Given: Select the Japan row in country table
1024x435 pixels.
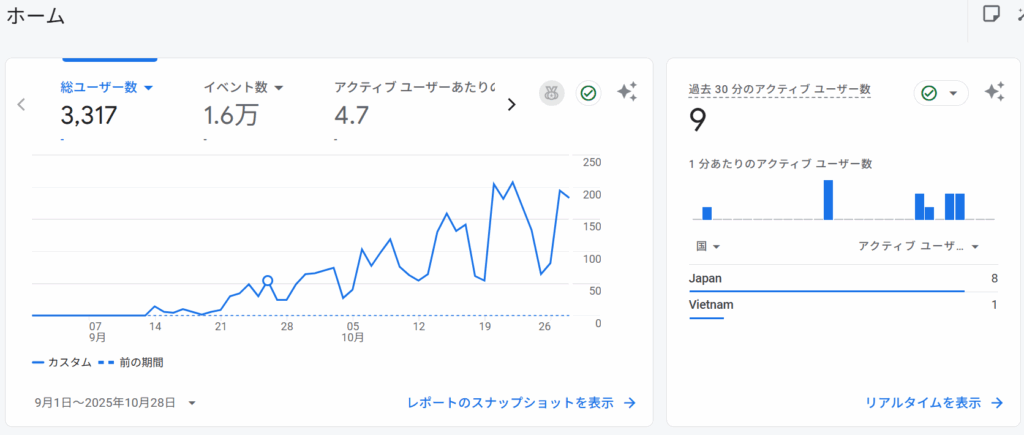Looking at the screenshot, I should tap(842, 278).
